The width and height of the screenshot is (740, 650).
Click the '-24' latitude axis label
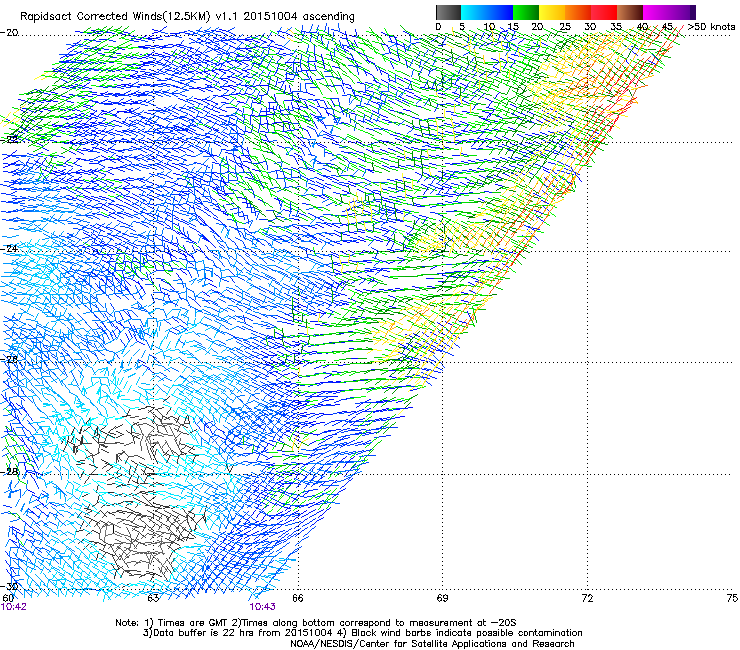click(x=9, y=248)
